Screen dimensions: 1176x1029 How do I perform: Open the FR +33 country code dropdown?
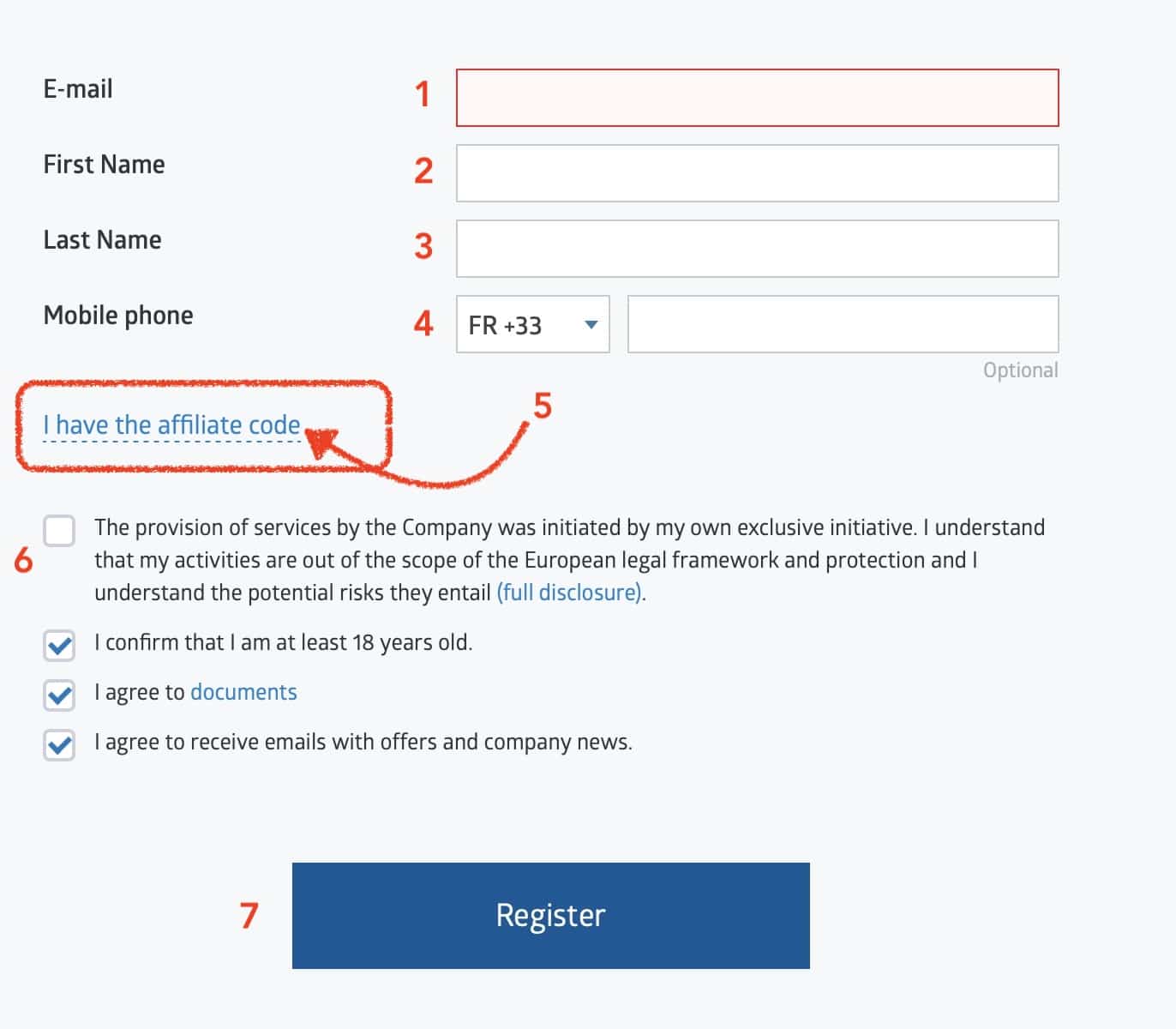(x=532, y=324)
